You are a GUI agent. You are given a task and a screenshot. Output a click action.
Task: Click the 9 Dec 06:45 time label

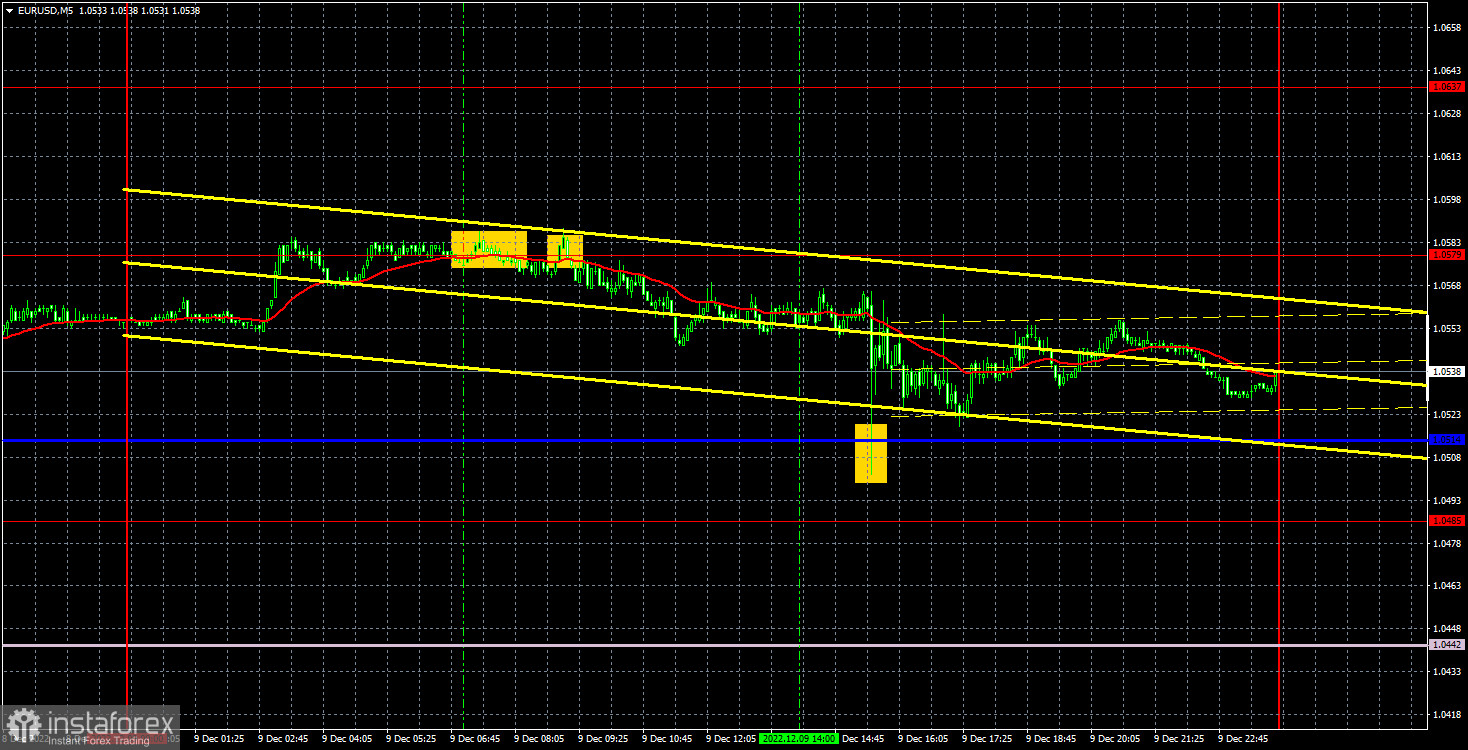[x=475, y=739]
